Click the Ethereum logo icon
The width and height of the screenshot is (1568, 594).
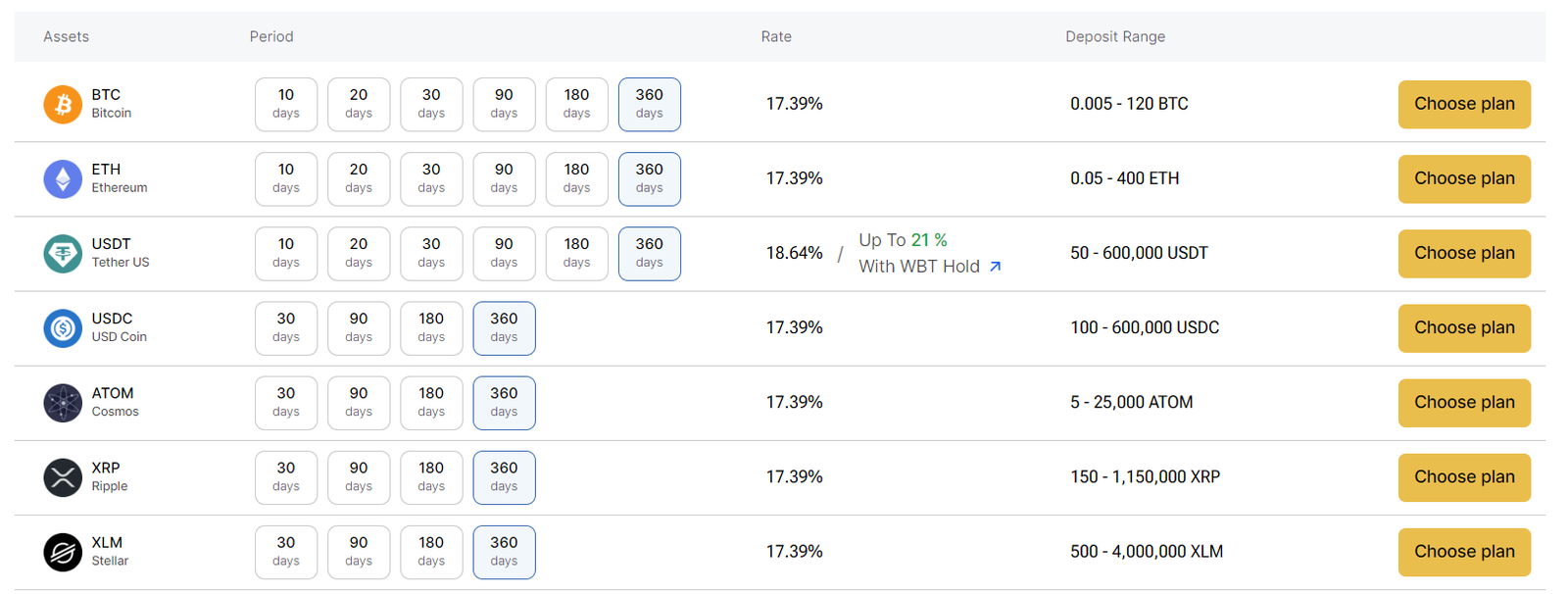[63, 178]
